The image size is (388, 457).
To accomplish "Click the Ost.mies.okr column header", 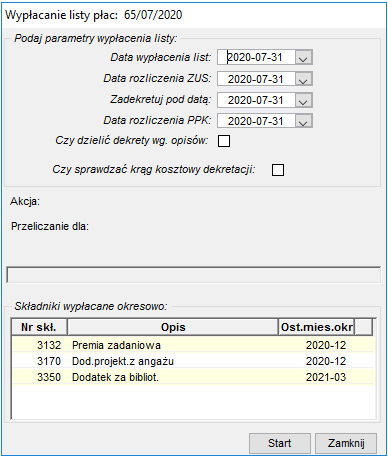I will coord(316,327).
